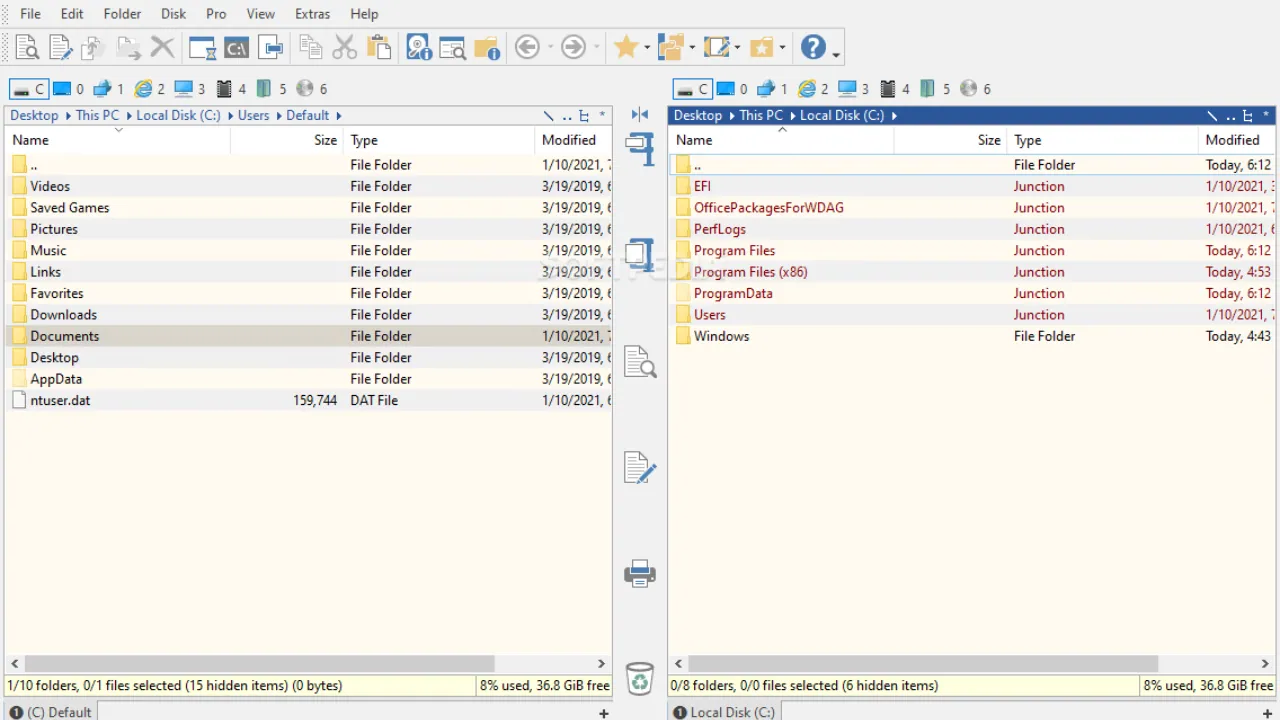
Task: Click Users in the left pane breadcrumb
Action: click(x=254, y=116)
